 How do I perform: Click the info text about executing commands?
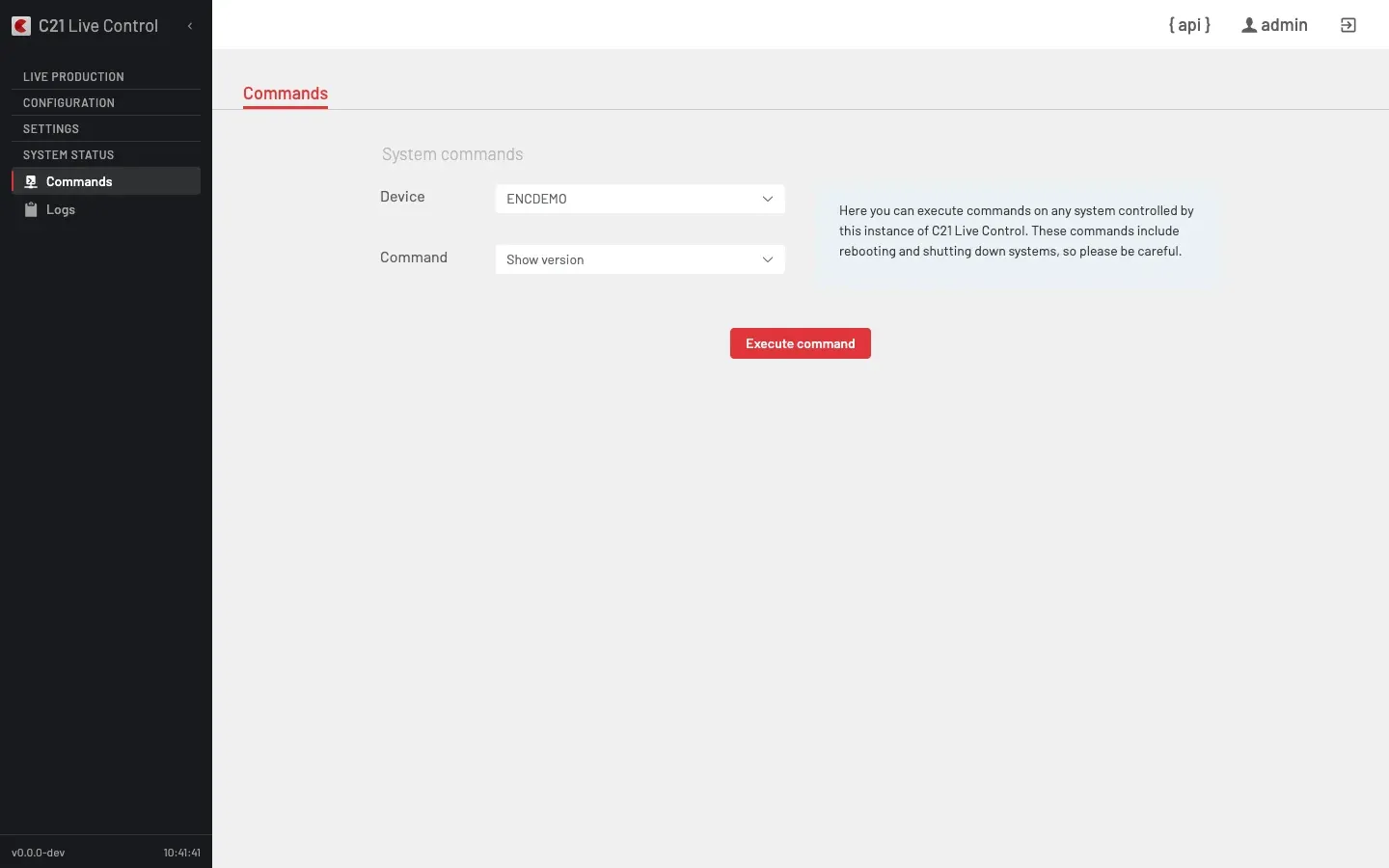[1017, 231]
